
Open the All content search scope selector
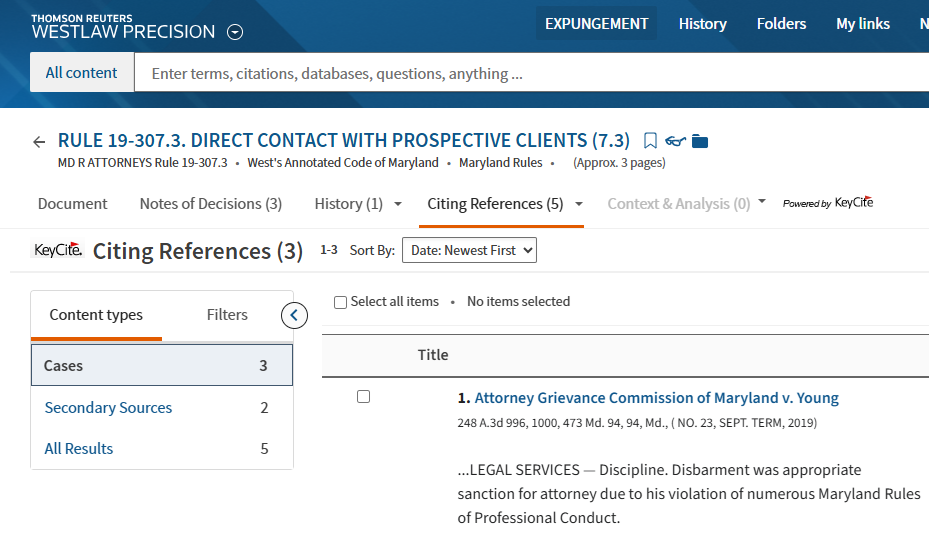pyautogui.click(x=82, y=73)
